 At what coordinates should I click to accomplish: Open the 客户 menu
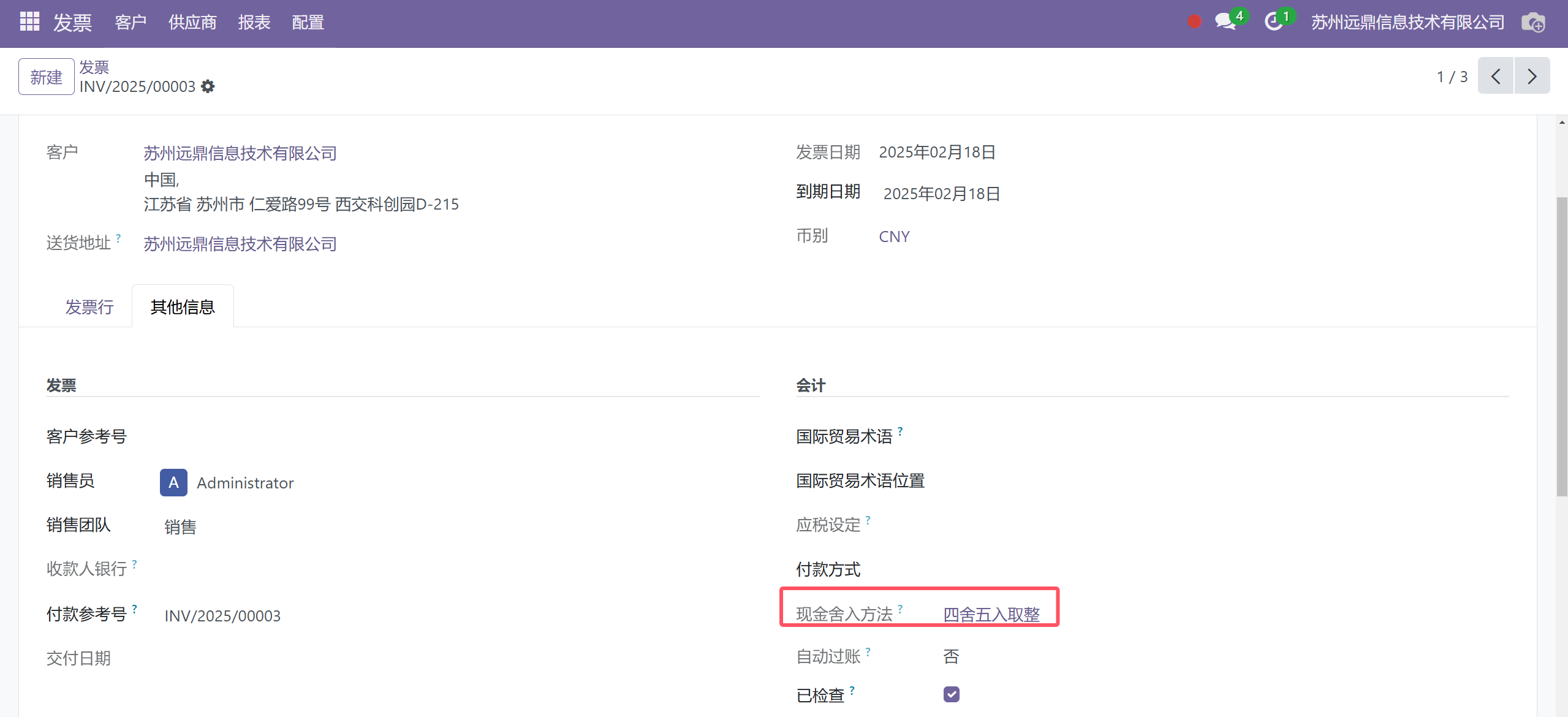pos(131,23)
